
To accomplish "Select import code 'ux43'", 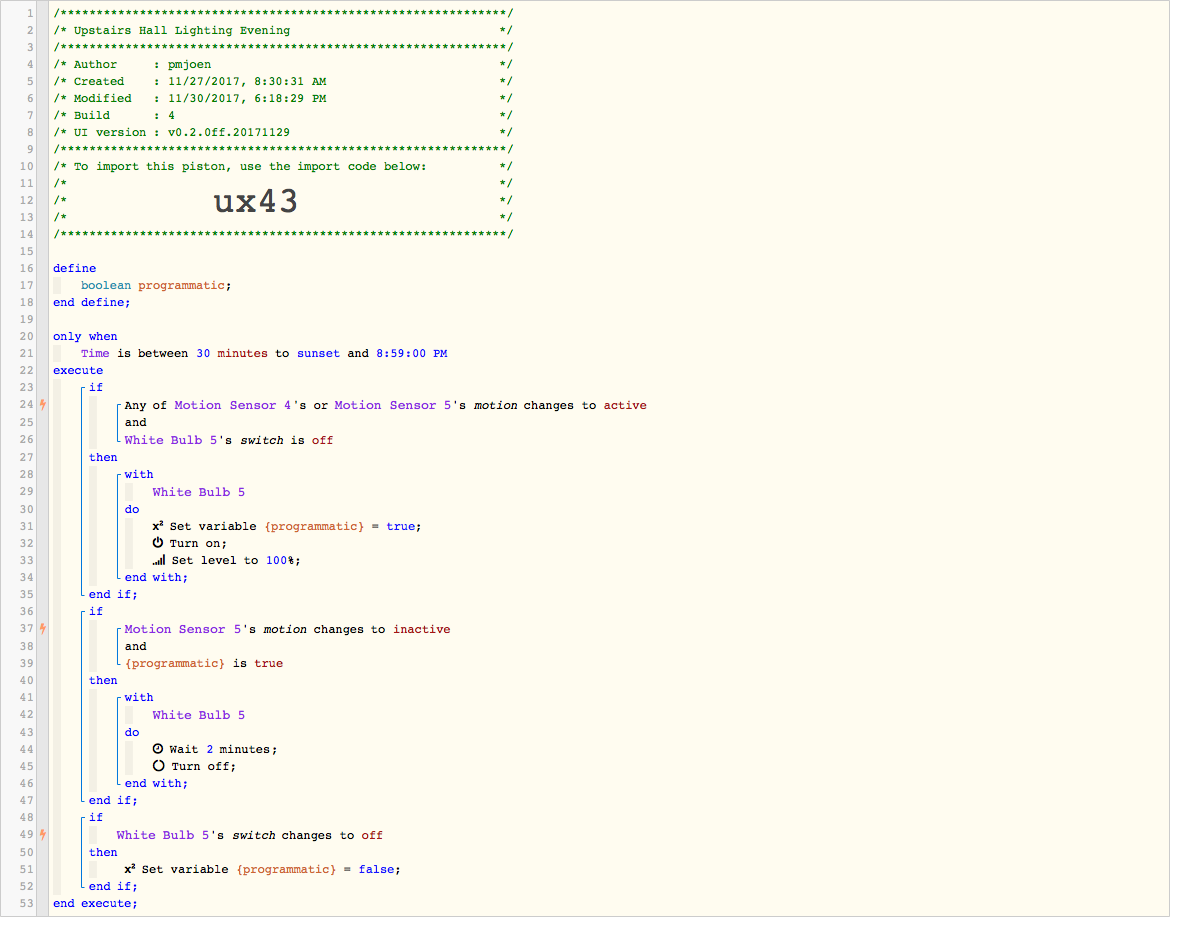I will click(256, 203).
